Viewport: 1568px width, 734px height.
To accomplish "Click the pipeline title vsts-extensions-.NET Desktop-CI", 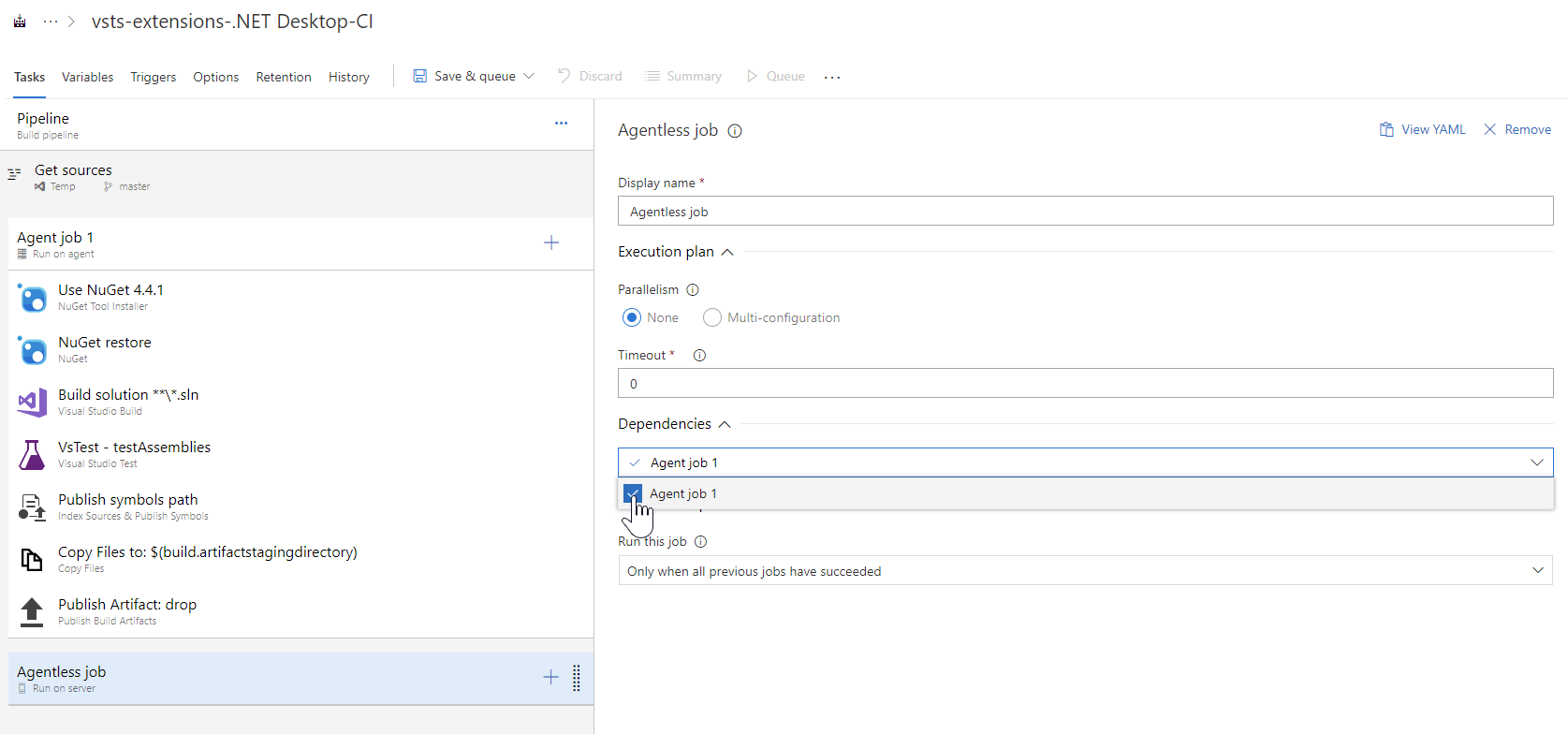I will (x=232, y=22).
